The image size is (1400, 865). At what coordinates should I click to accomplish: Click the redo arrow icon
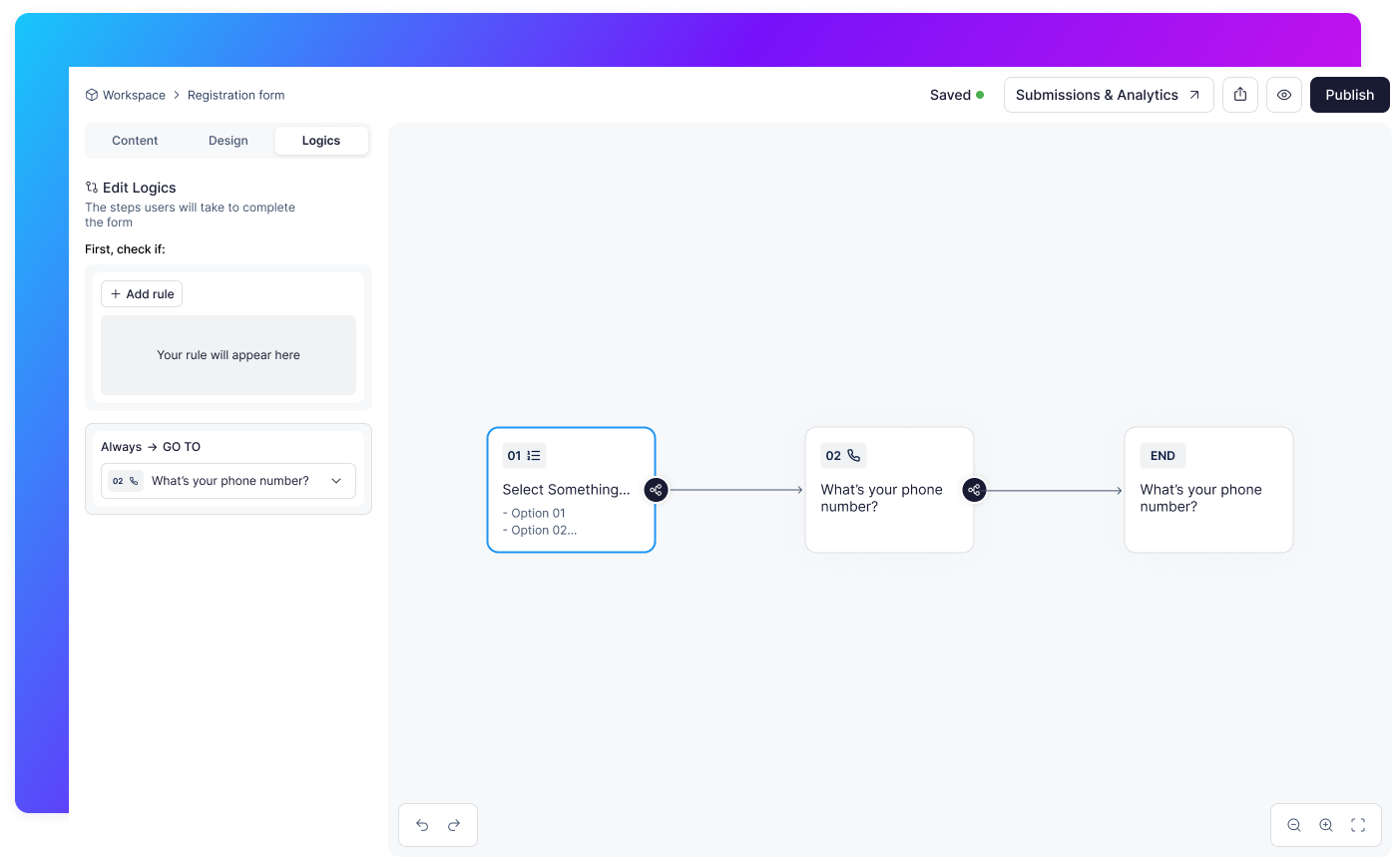pos(454,825)
